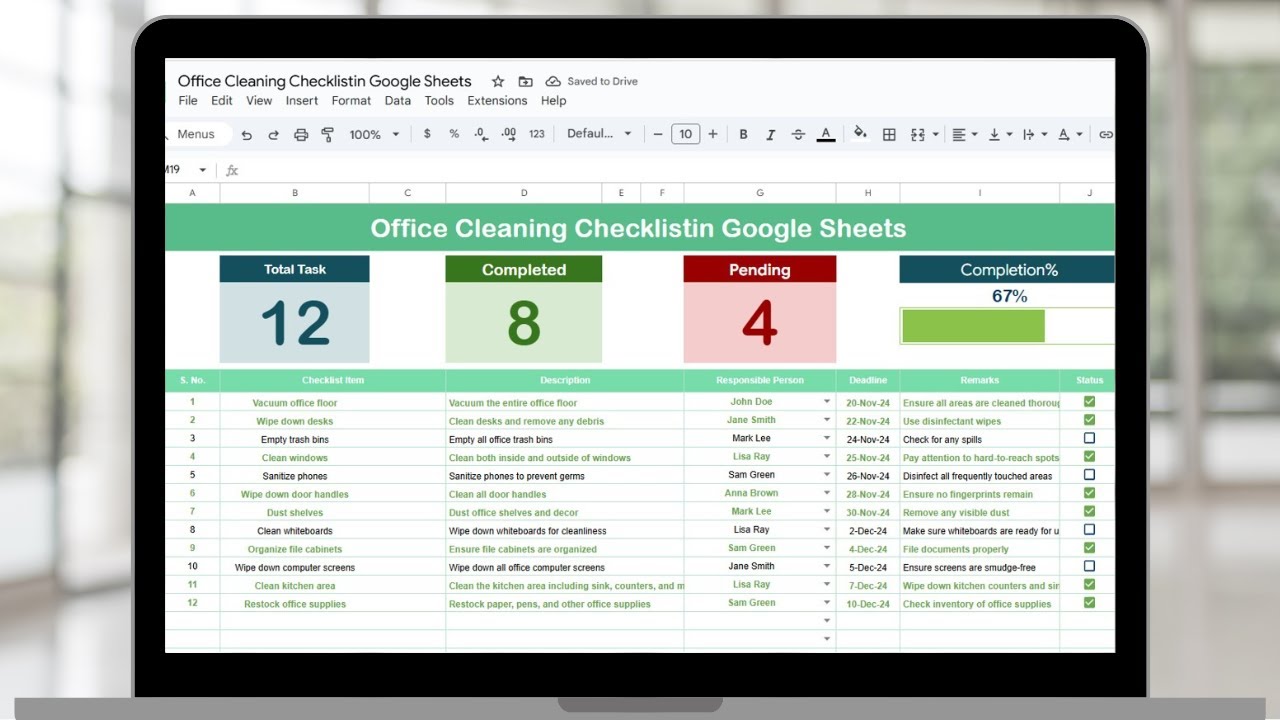The height and width of the screenshot is (720, 1280).
Task: Click the cloud Saved to Drive icon
Action: point(553,82)
